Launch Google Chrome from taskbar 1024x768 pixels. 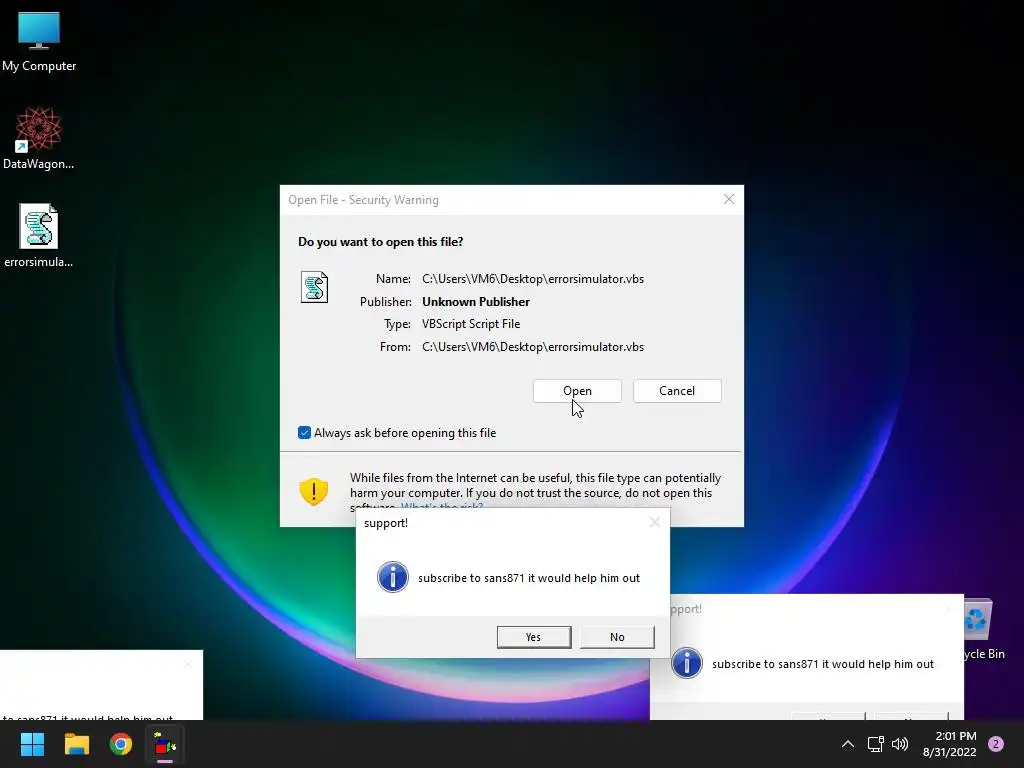[x=121, y=744]
